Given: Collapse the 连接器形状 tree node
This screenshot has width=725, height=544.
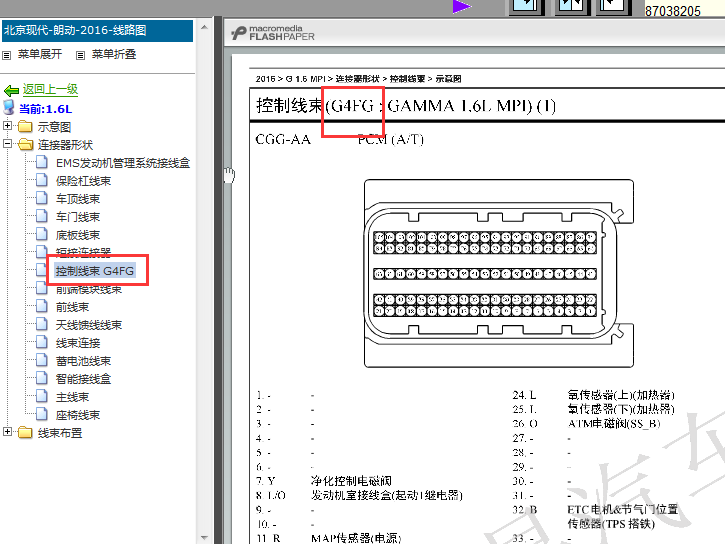Looking at the screenshot, I should coord(7,144).
